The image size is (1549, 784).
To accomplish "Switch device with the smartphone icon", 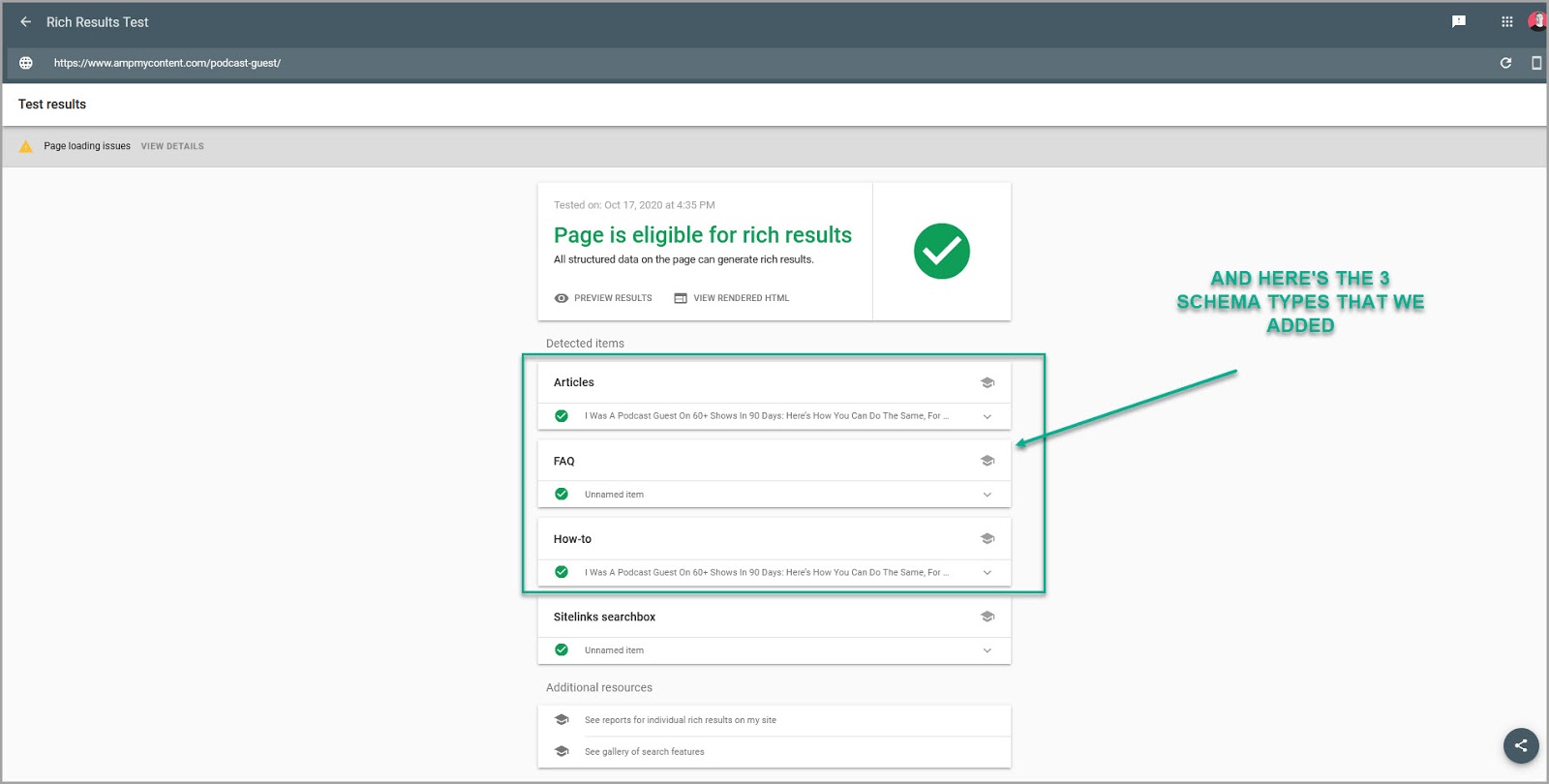I will (1535, 63).
